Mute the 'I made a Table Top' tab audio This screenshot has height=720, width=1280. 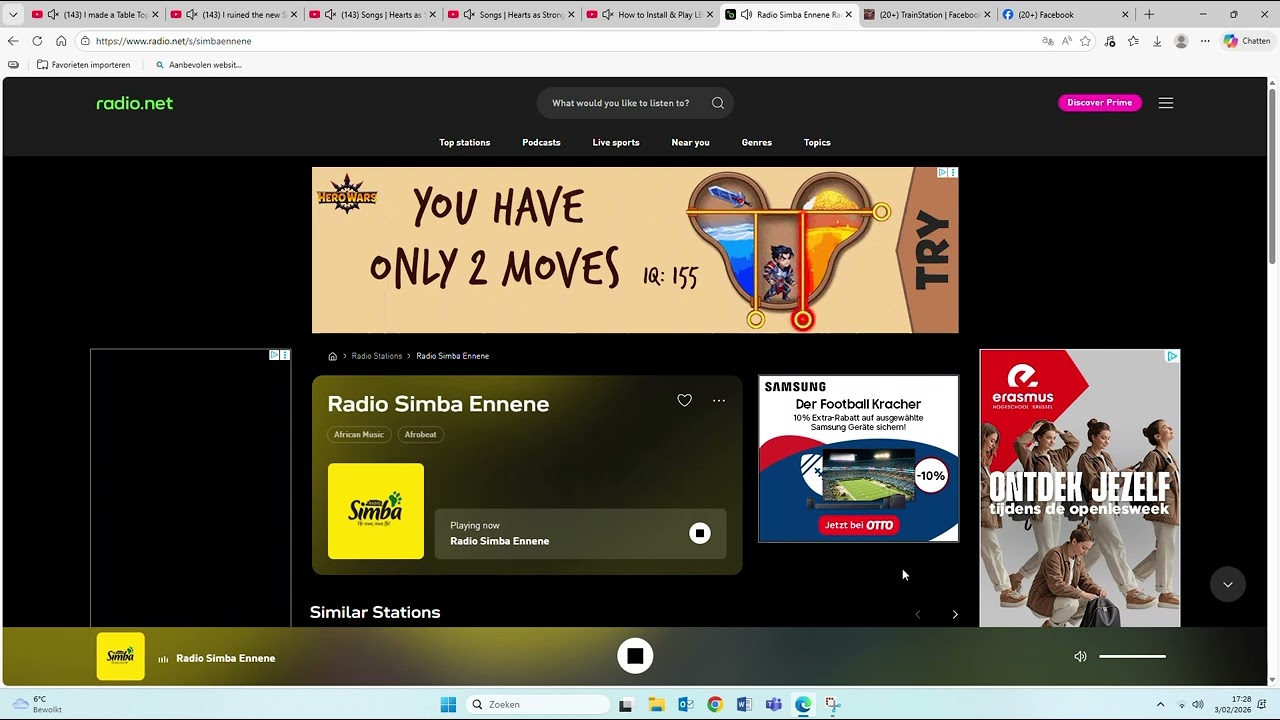(x=53, y=14)
